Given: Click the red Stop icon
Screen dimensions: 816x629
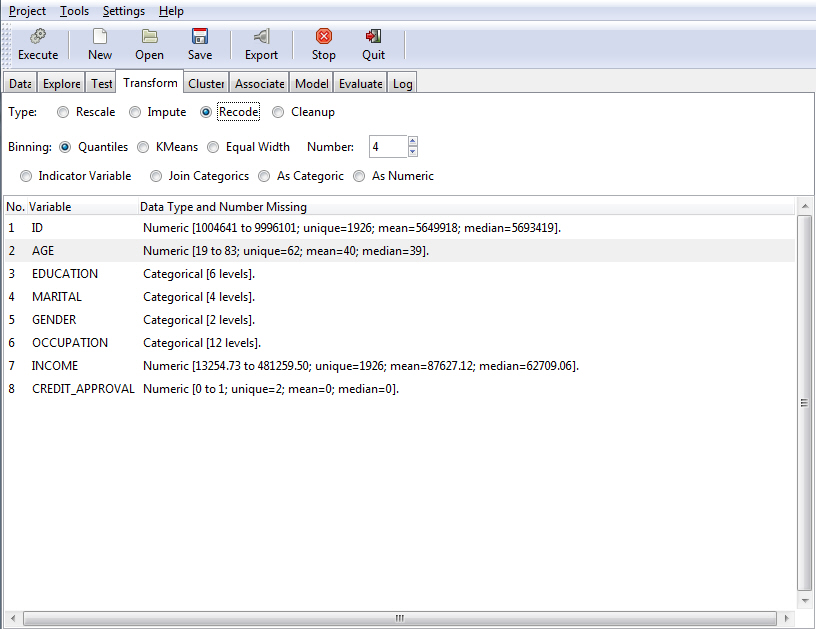Looking at the screenshot, I should 323,36.
